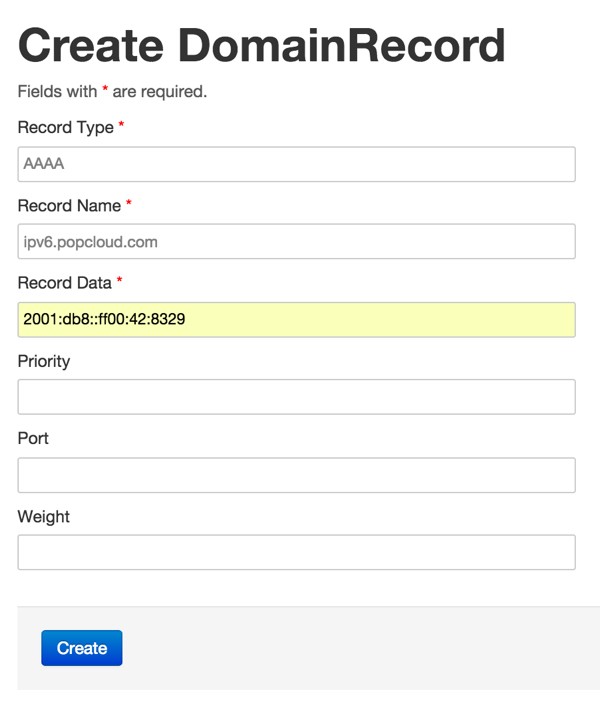Click into the Port input field
The image size is (600, 702).
pos(296,475)
